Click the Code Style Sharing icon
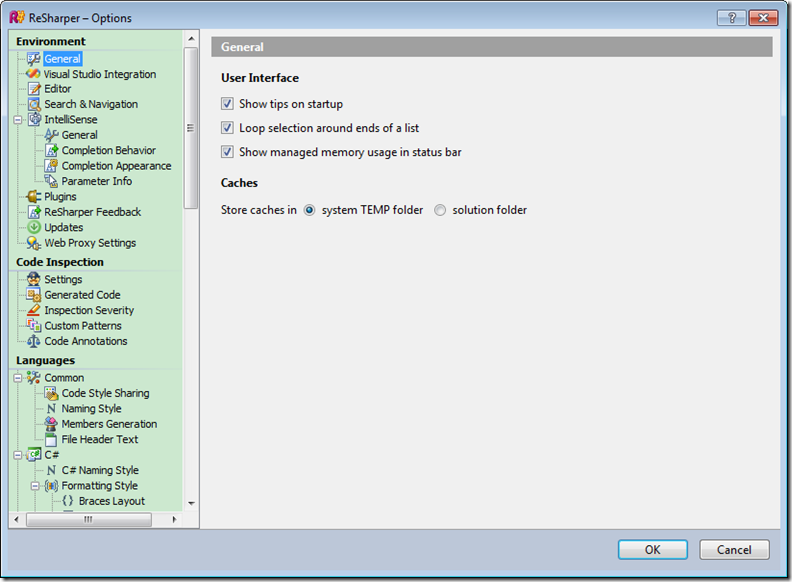Image resolution: width=792 pixels, height=582 pixels. [x=51, y=393]
